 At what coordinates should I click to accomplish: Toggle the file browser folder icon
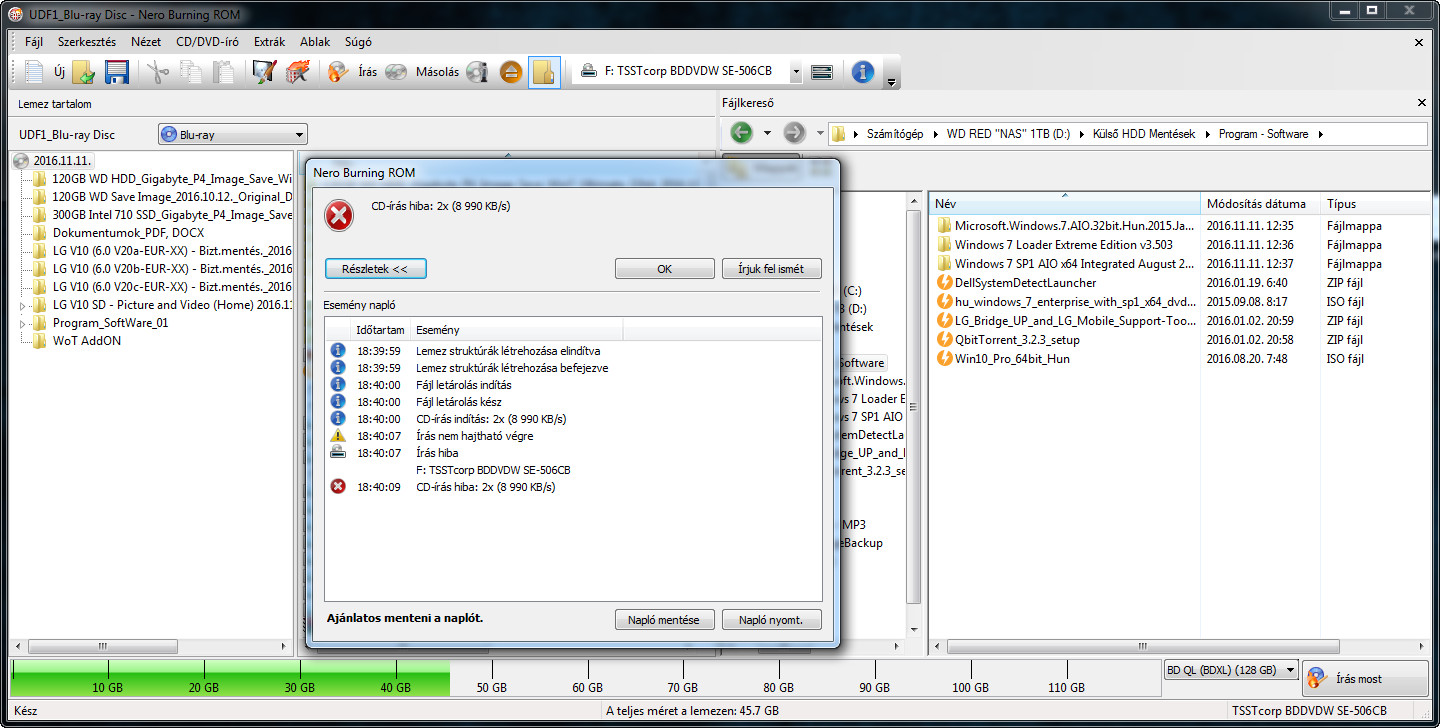click(x=544, y=72)
